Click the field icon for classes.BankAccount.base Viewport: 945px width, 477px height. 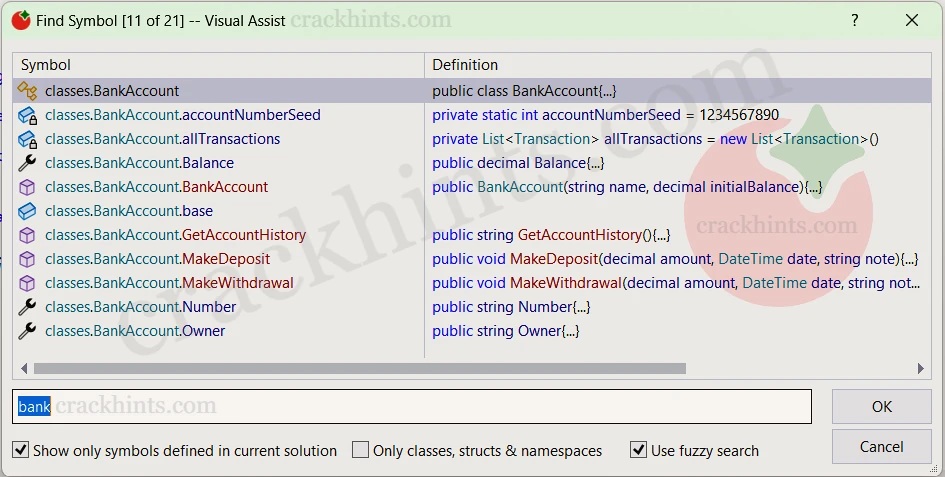[x=27, y=211]
